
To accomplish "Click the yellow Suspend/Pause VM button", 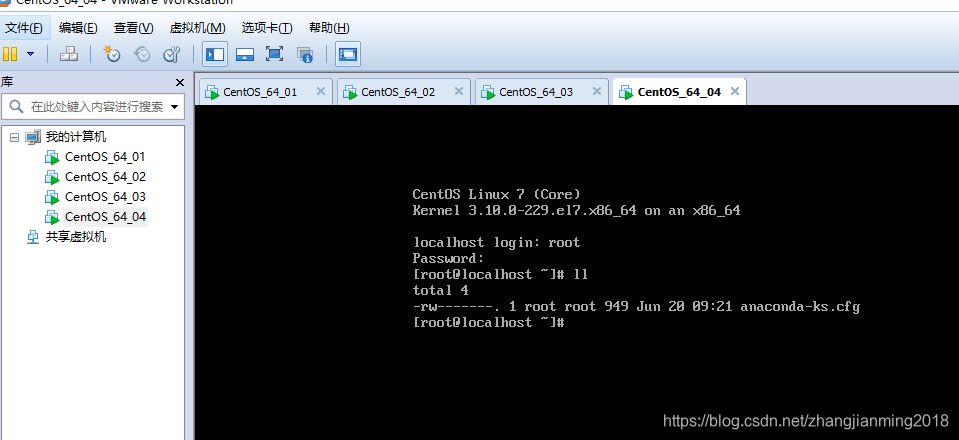I will [10, 54].
